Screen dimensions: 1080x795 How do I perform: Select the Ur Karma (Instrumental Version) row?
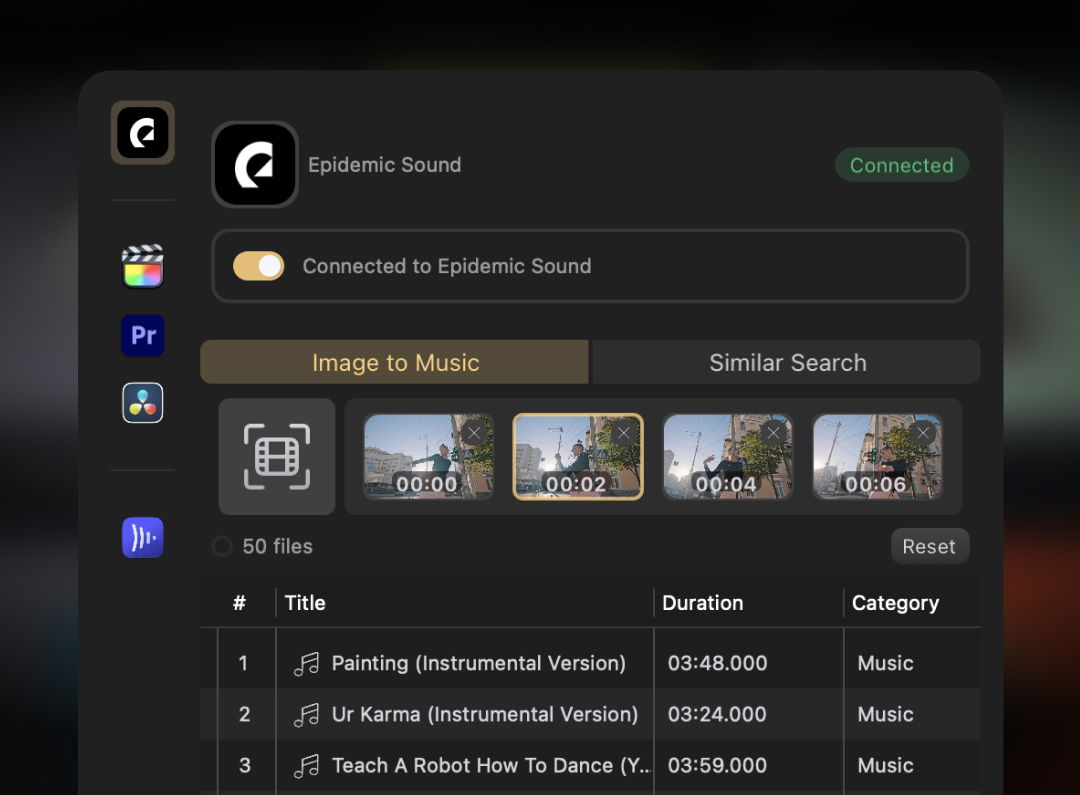click(590, 714)
